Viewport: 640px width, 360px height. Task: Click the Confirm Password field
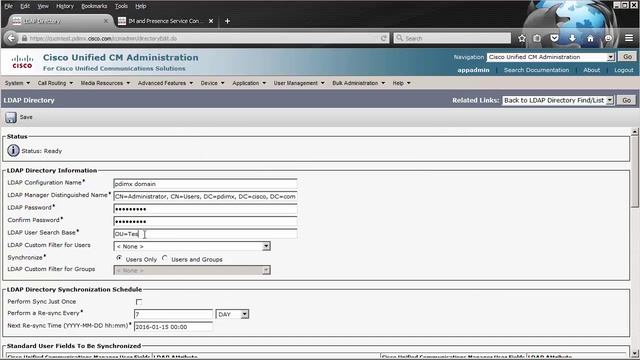(205, 221)
